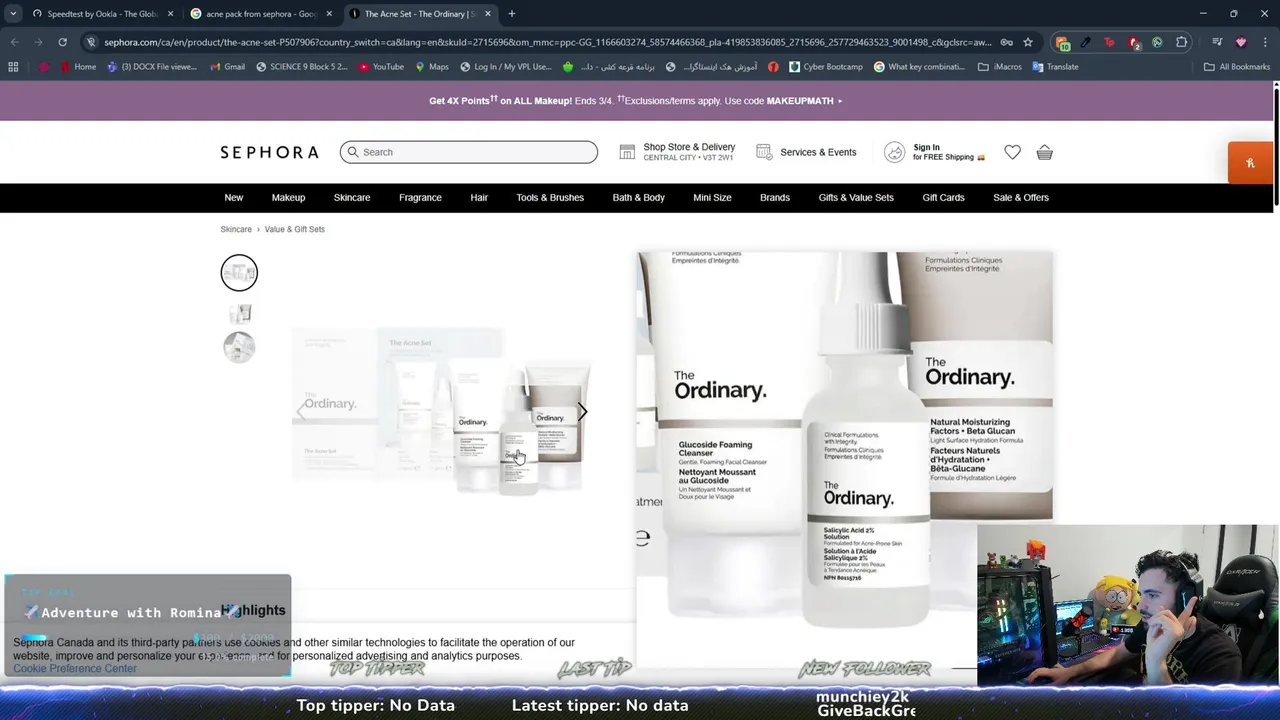
Task: Open the iMacros bookmark folder
Action: pyautogui.click(x=999, y=67)
